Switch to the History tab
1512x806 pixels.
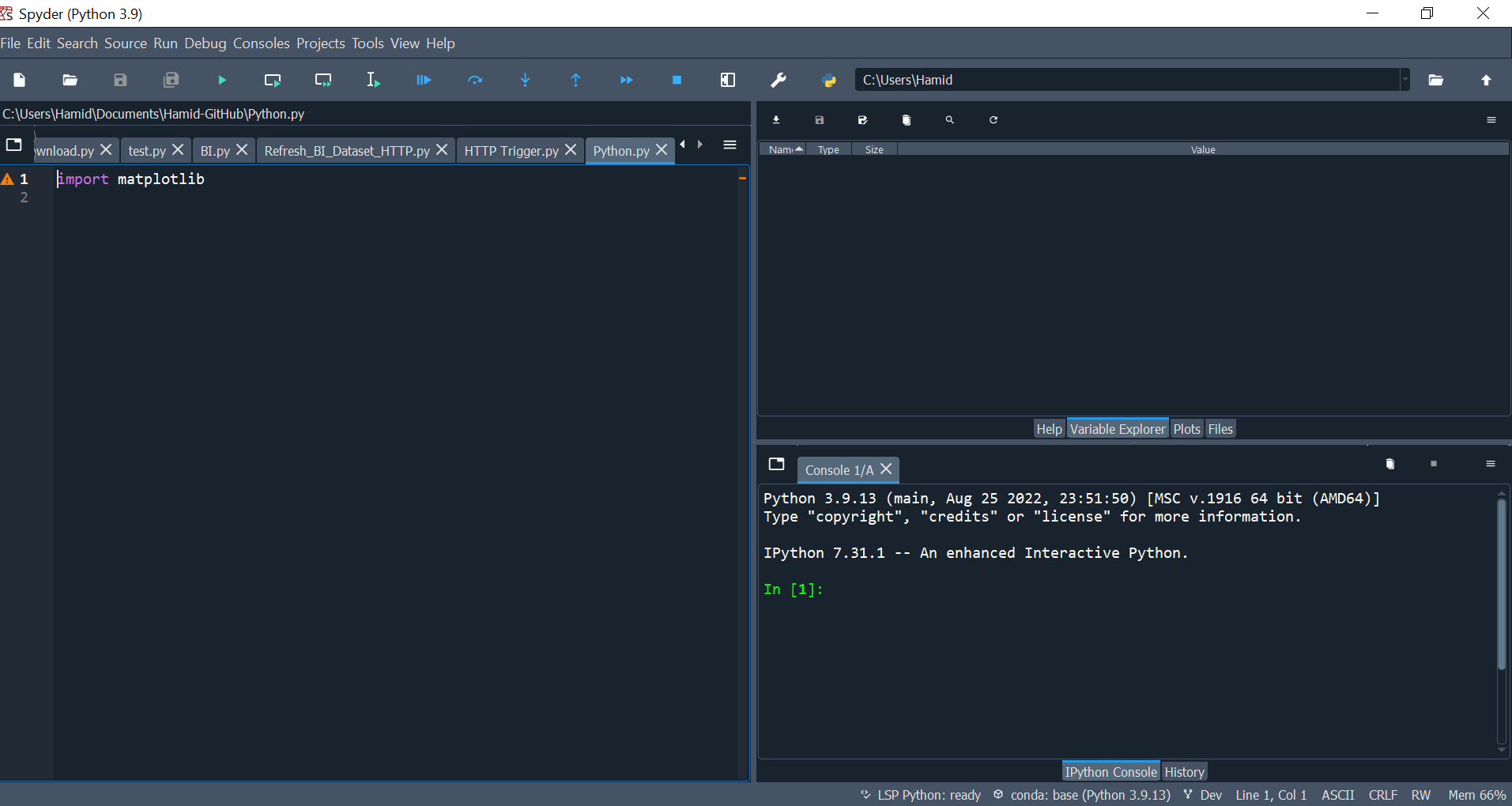pos(1184,772)
